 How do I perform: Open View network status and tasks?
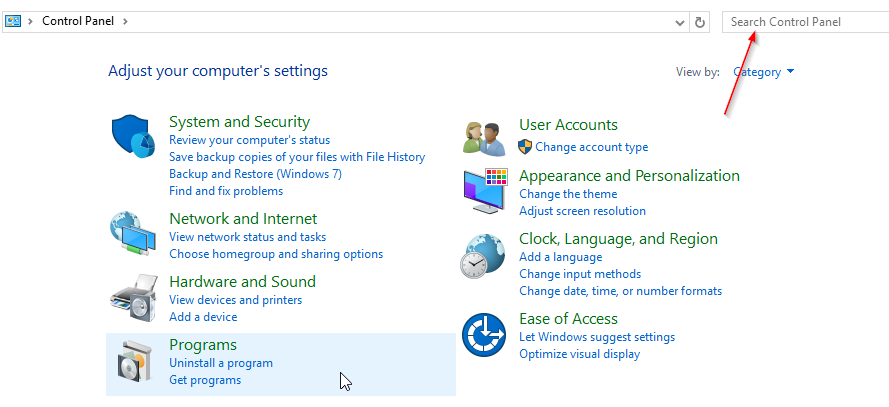248,237
